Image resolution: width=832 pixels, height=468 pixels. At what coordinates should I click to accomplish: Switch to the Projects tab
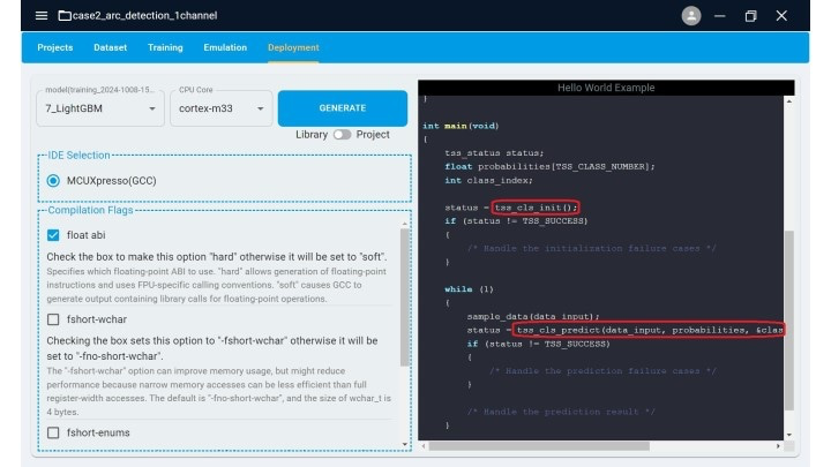(55, 48)
